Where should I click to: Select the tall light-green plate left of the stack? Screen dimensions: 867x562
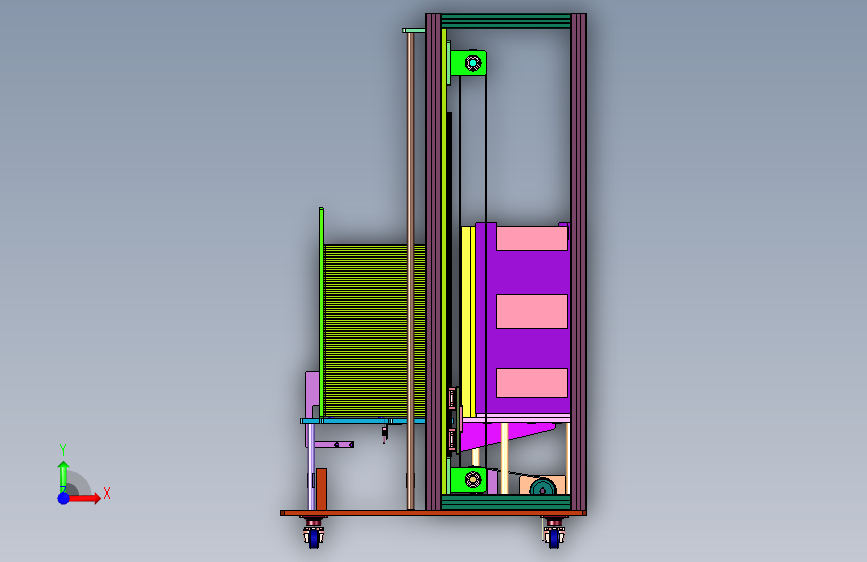[x=321, y=313]
